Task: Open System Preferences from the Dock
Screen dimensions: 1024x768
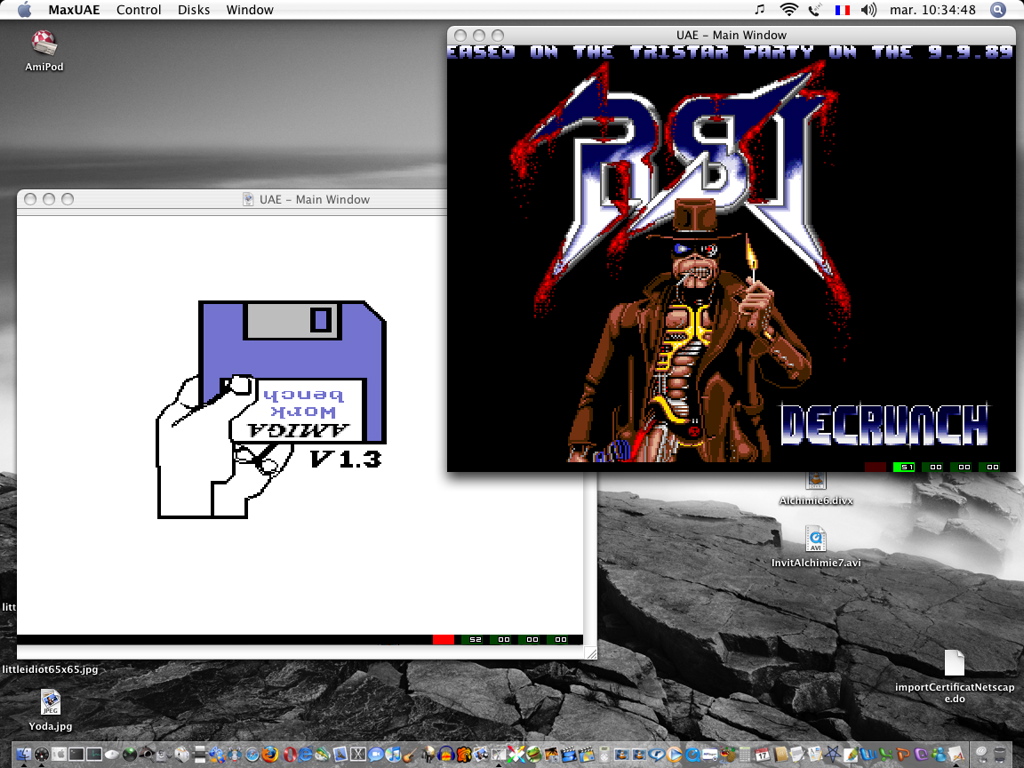Action: pos(59,754)
